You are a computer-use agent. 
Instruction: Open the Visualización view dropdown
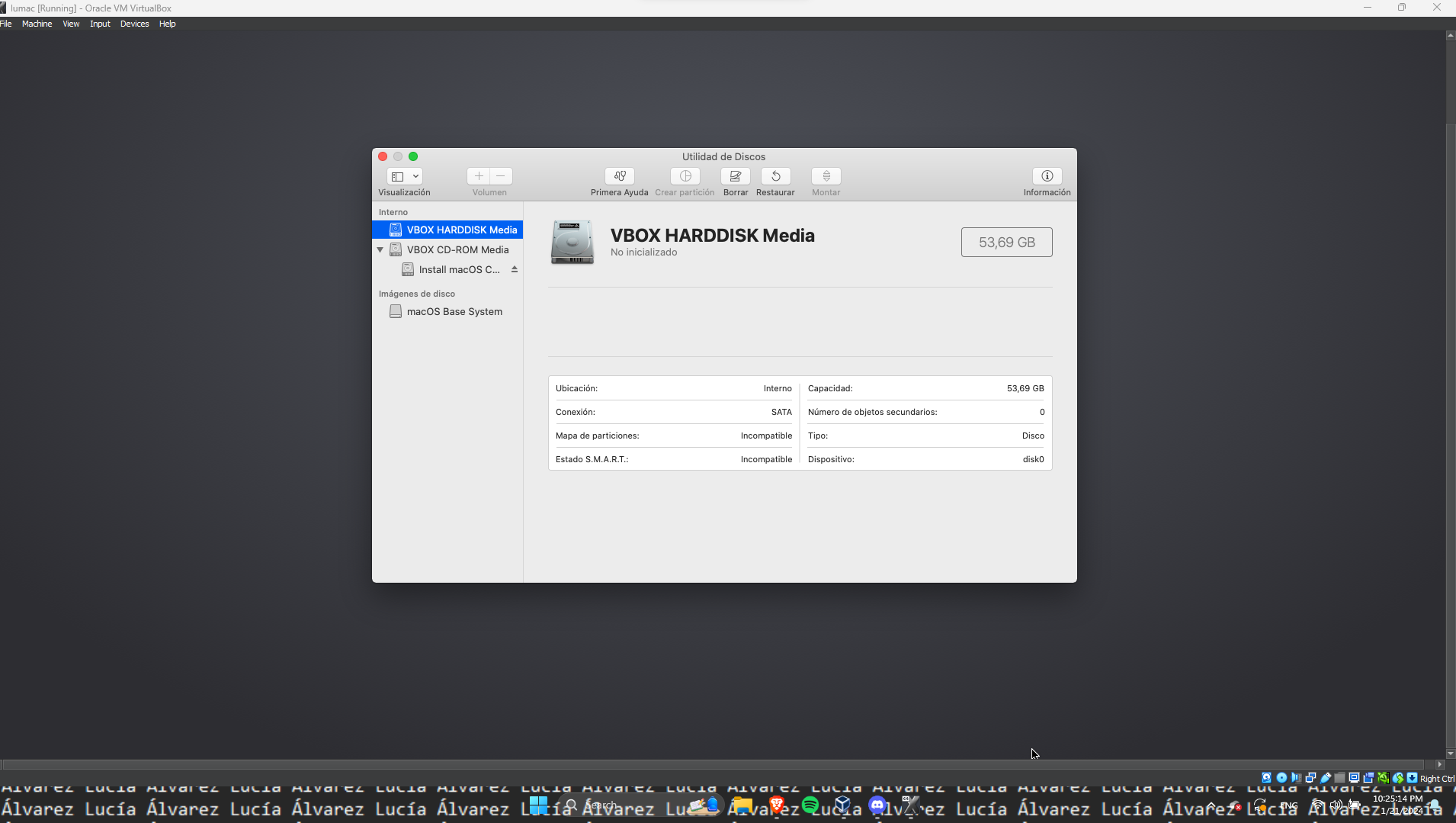404,176
